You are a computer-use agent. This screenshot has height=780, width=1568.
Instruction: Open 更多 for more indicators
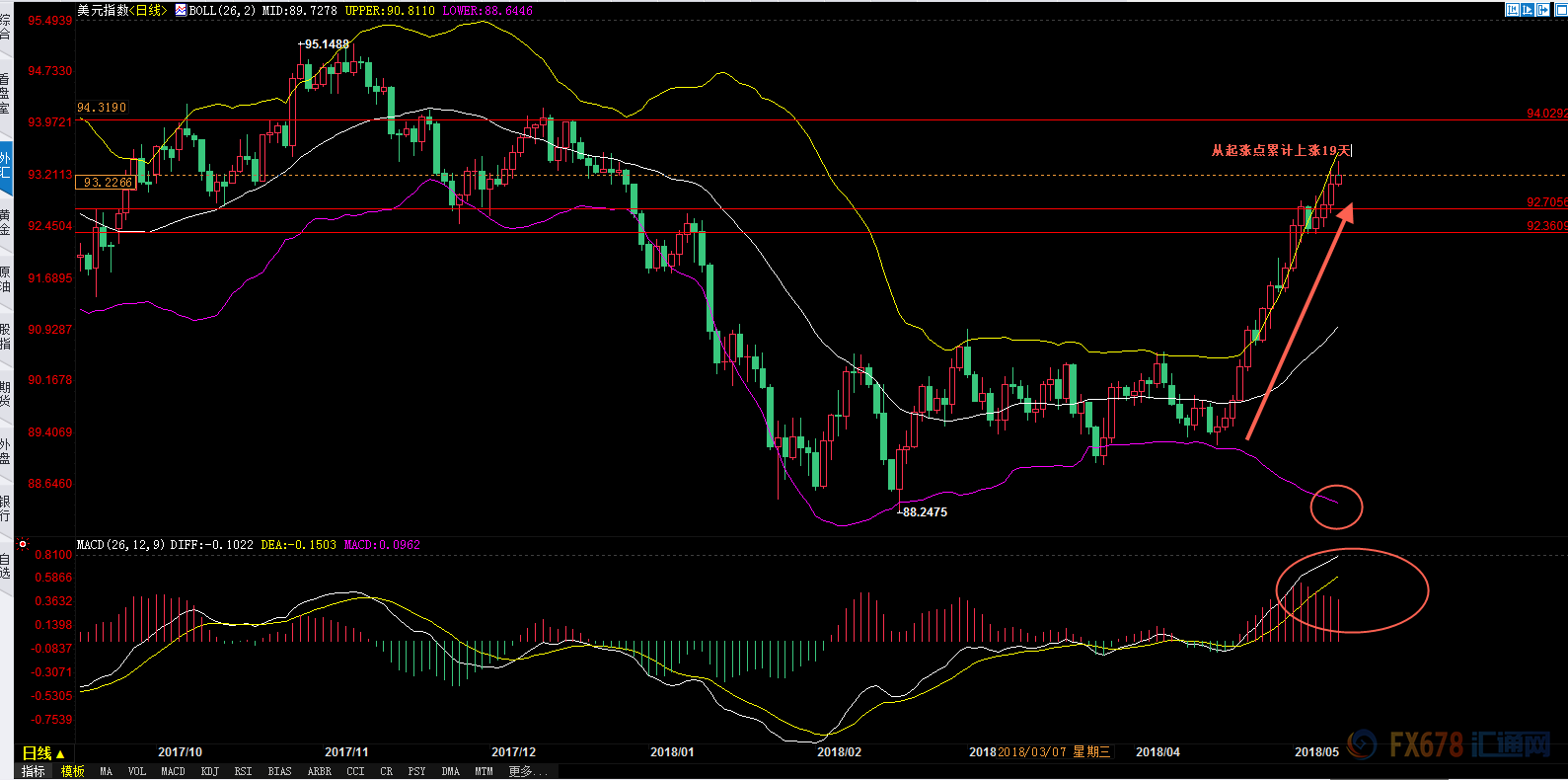click(x=521, y=771)
